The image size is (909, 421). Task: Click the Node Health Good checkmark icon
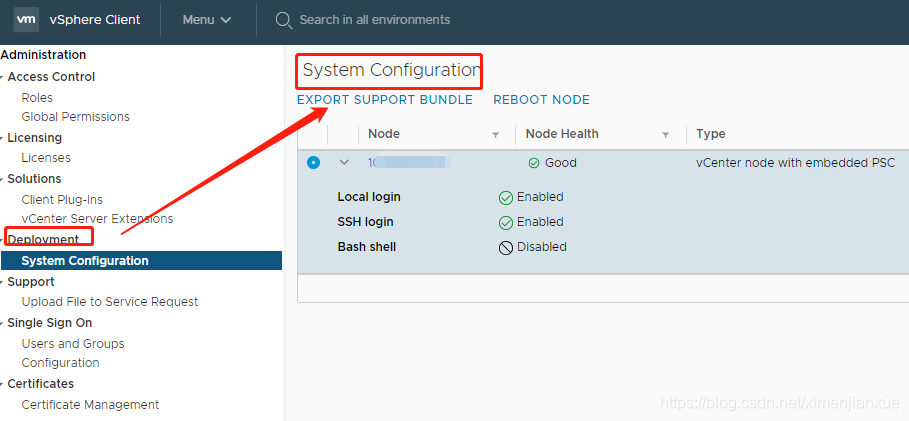point(534,164)
